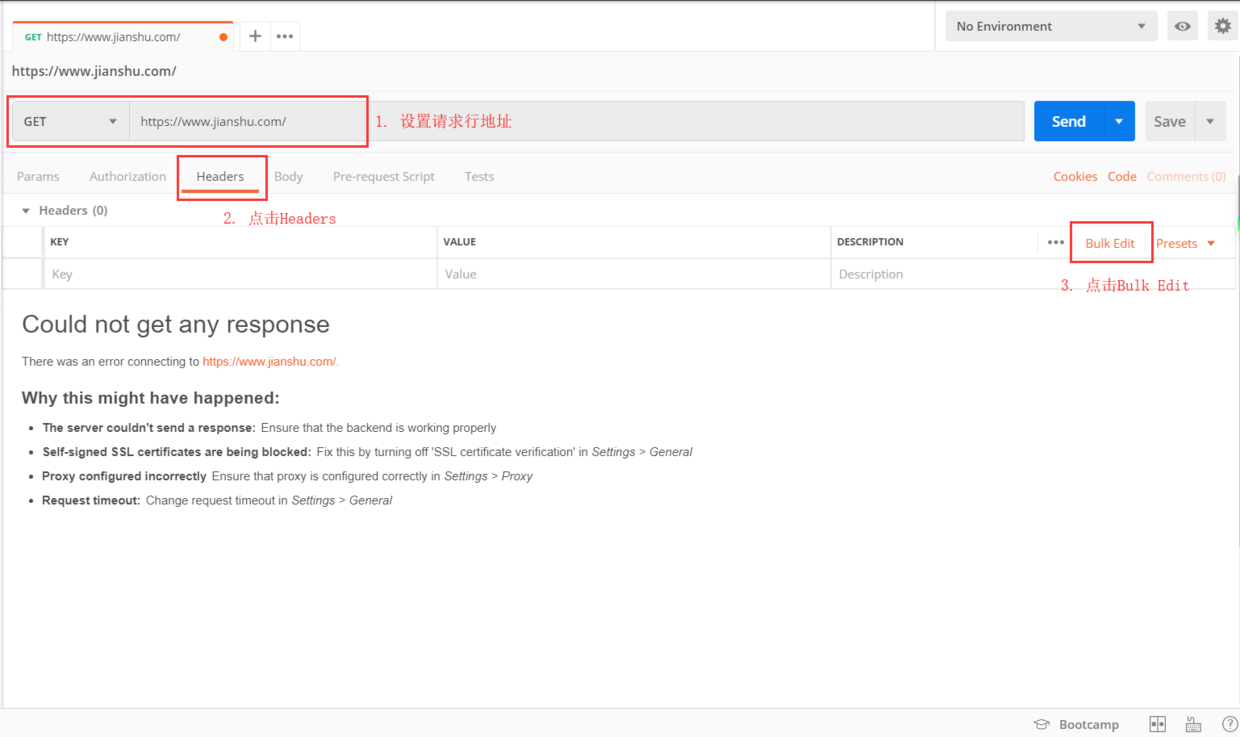1240x737 pixels.
Task: Focus the header Value input cell
Action: point(634,274)
